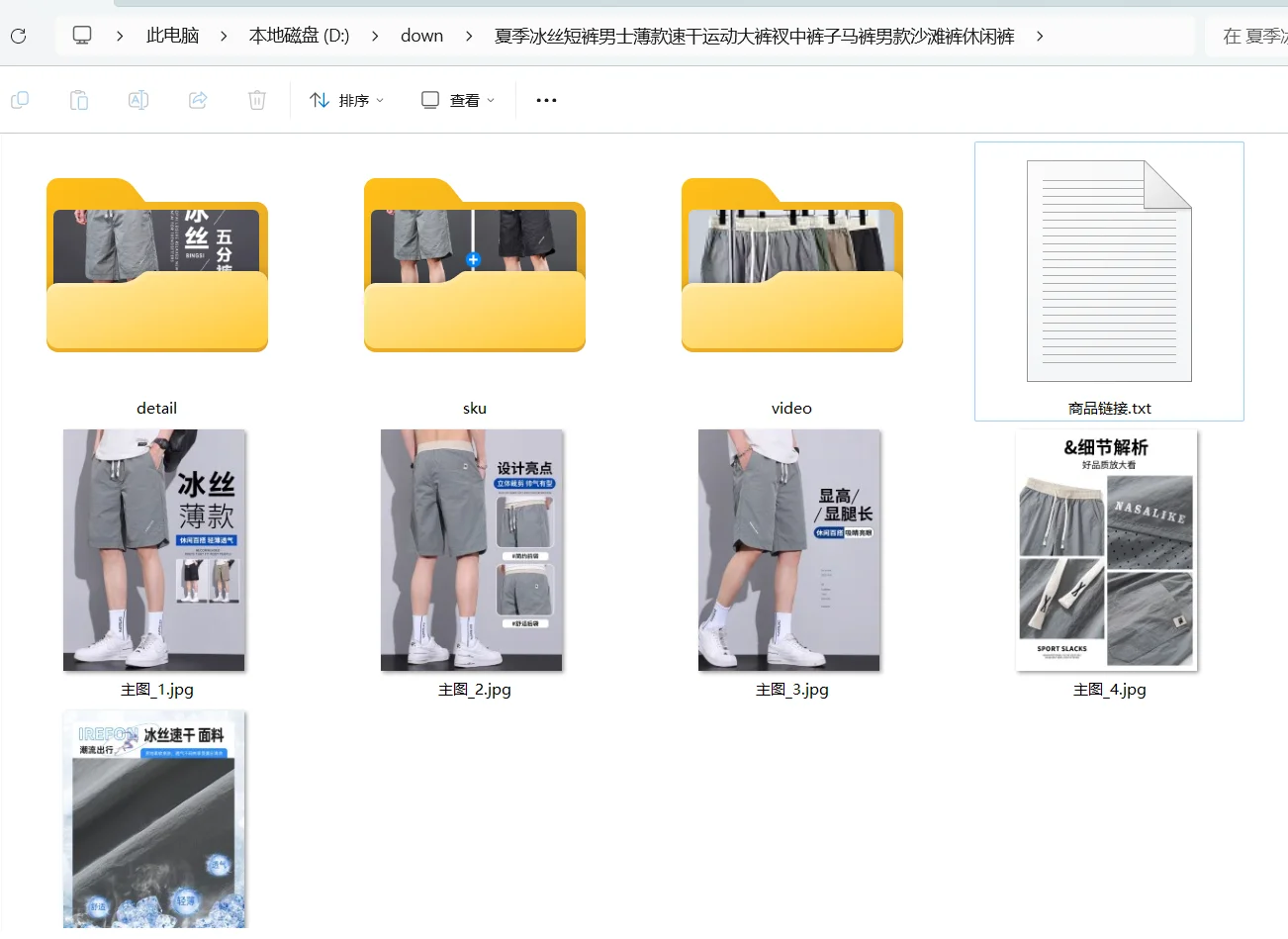Open the 查看 (View) dropdown

[x=456, y=99]
